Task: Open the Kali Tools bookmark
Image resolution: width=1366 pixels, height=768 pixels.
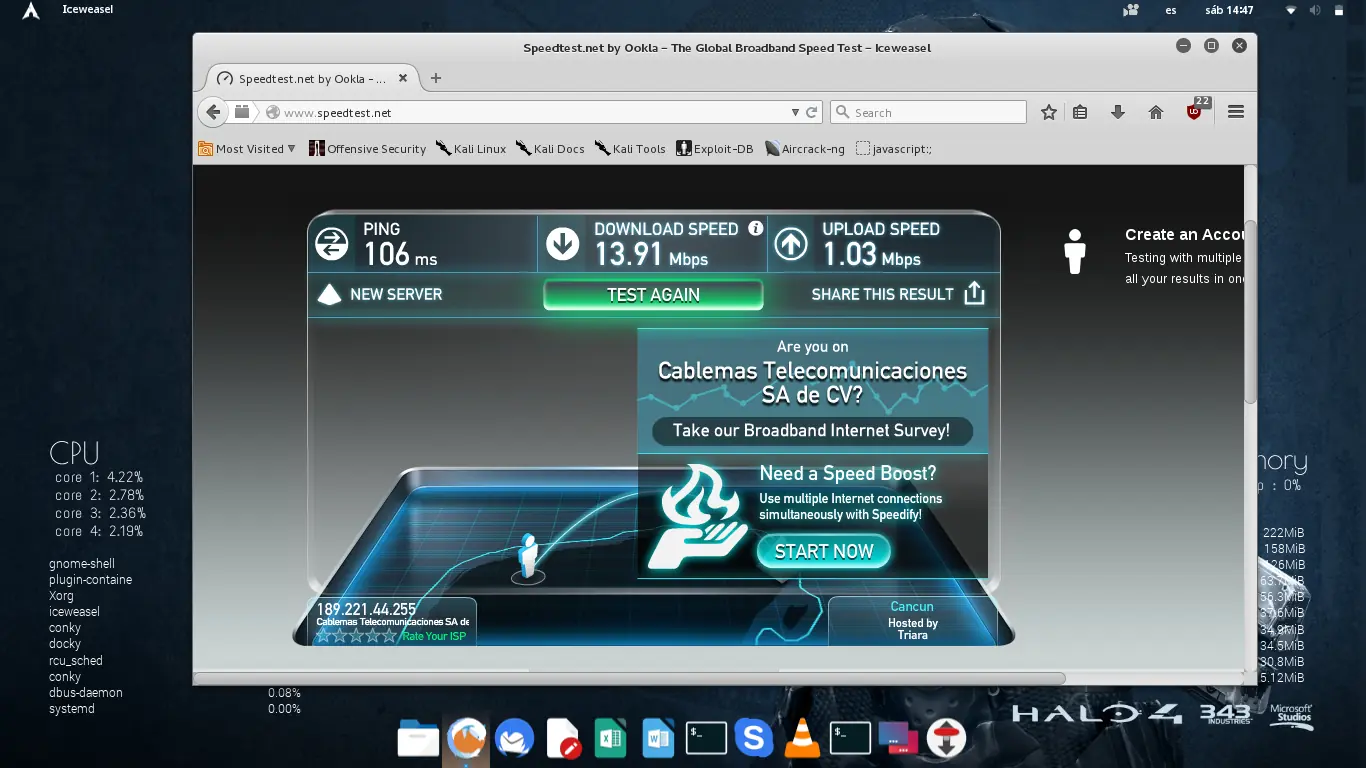Action: (x=630, y=149)
